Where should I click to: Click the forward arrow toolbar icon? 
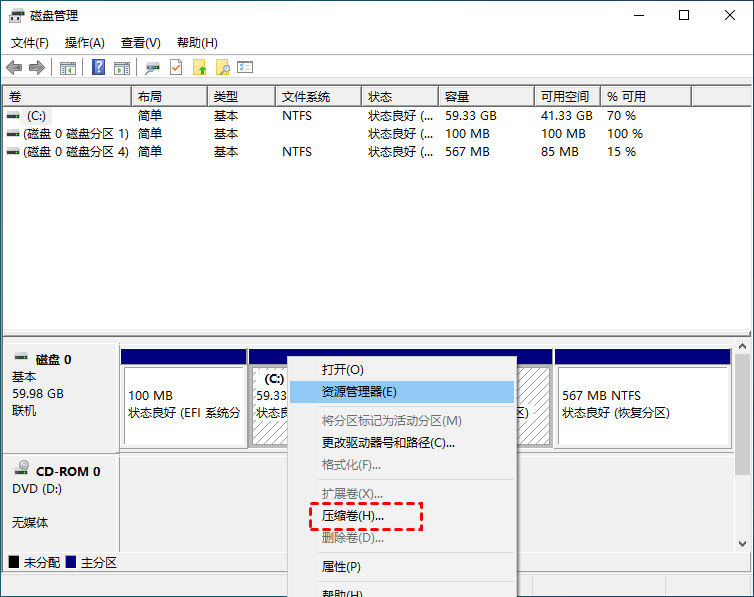37,67
